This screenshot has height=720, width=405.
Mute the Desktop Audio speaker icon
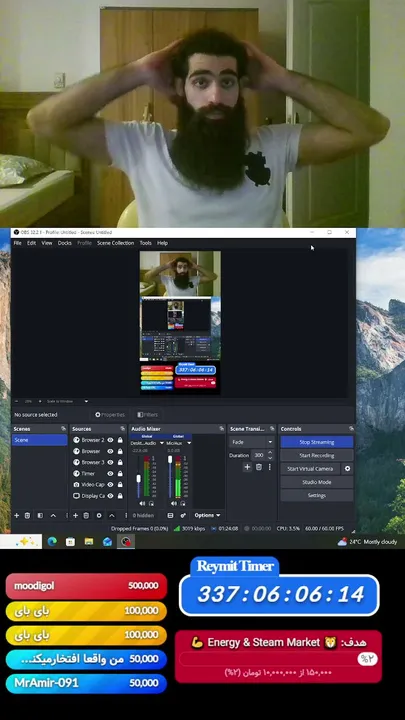(x=142, y=504)
